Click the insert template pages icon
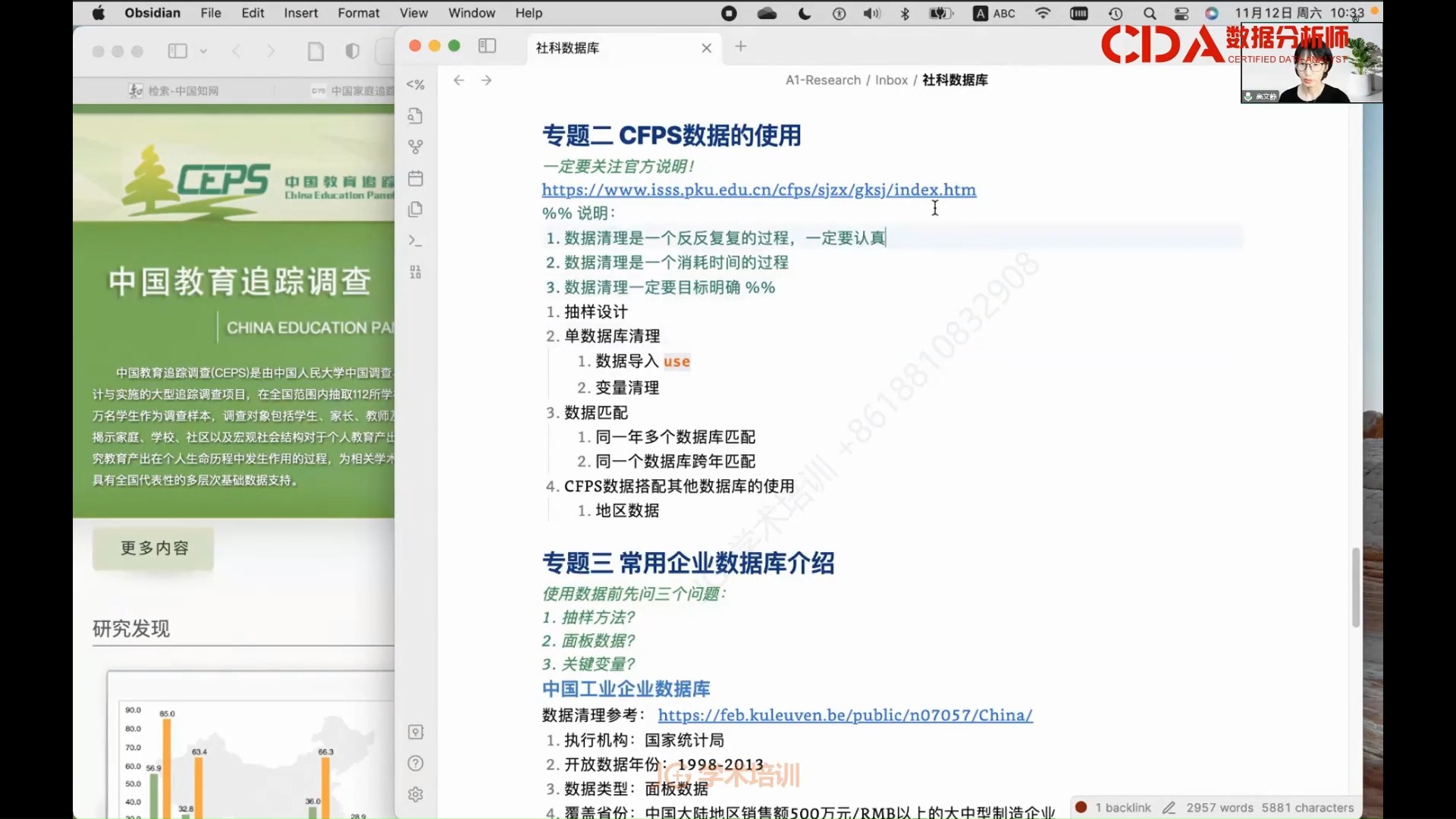The image size is (1456, 819). (x=415, y=209)
